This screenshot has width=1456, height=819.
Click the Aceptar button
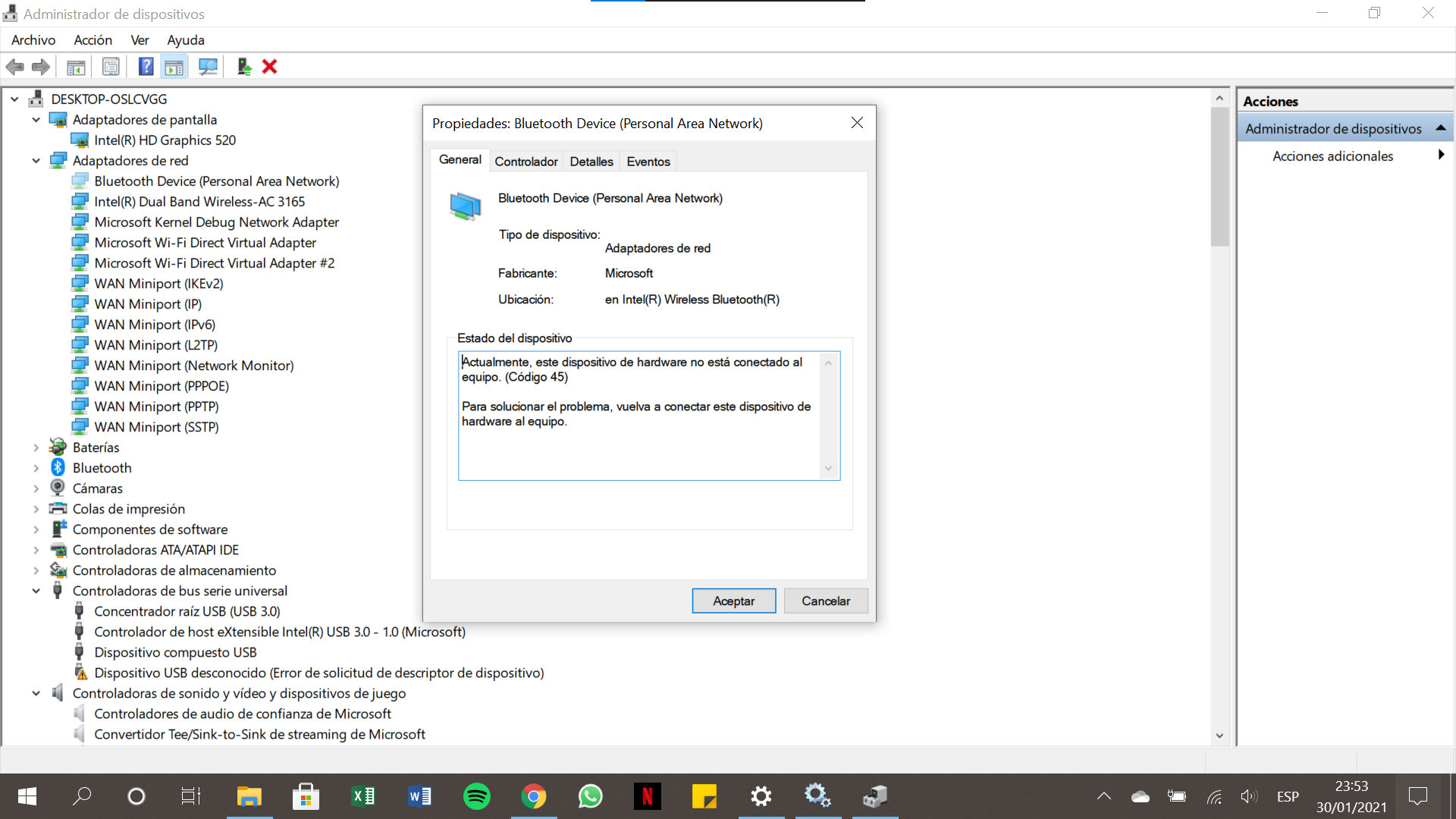[733, 601]
